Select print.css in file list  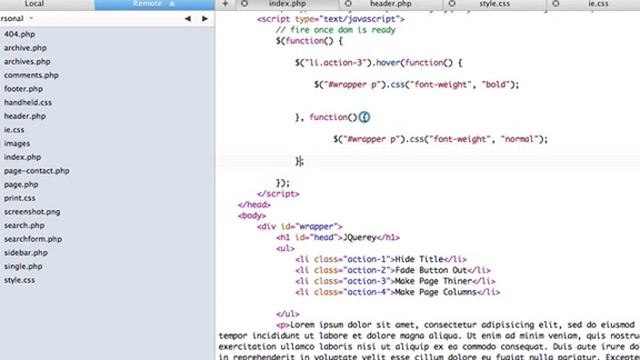(20, 198)
